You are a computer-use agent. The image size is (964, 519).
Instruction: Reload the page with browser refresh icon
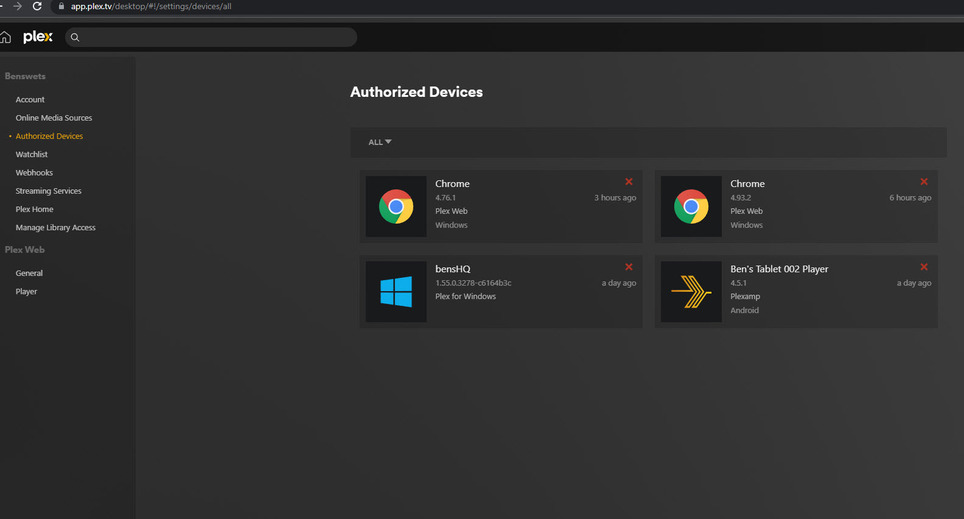37,6
